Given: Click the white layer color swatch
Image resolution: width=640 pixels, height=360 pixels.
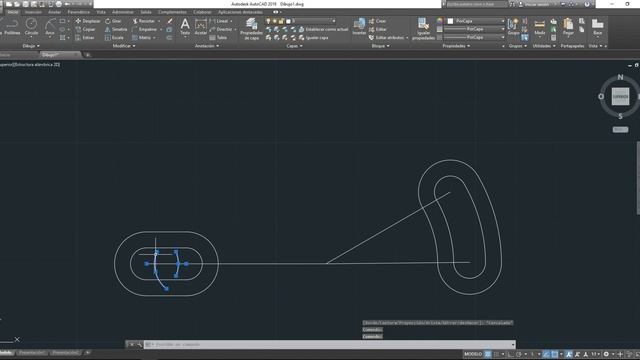Looking at the screenshot, I should pyautogui.click(x=289, y=21).
